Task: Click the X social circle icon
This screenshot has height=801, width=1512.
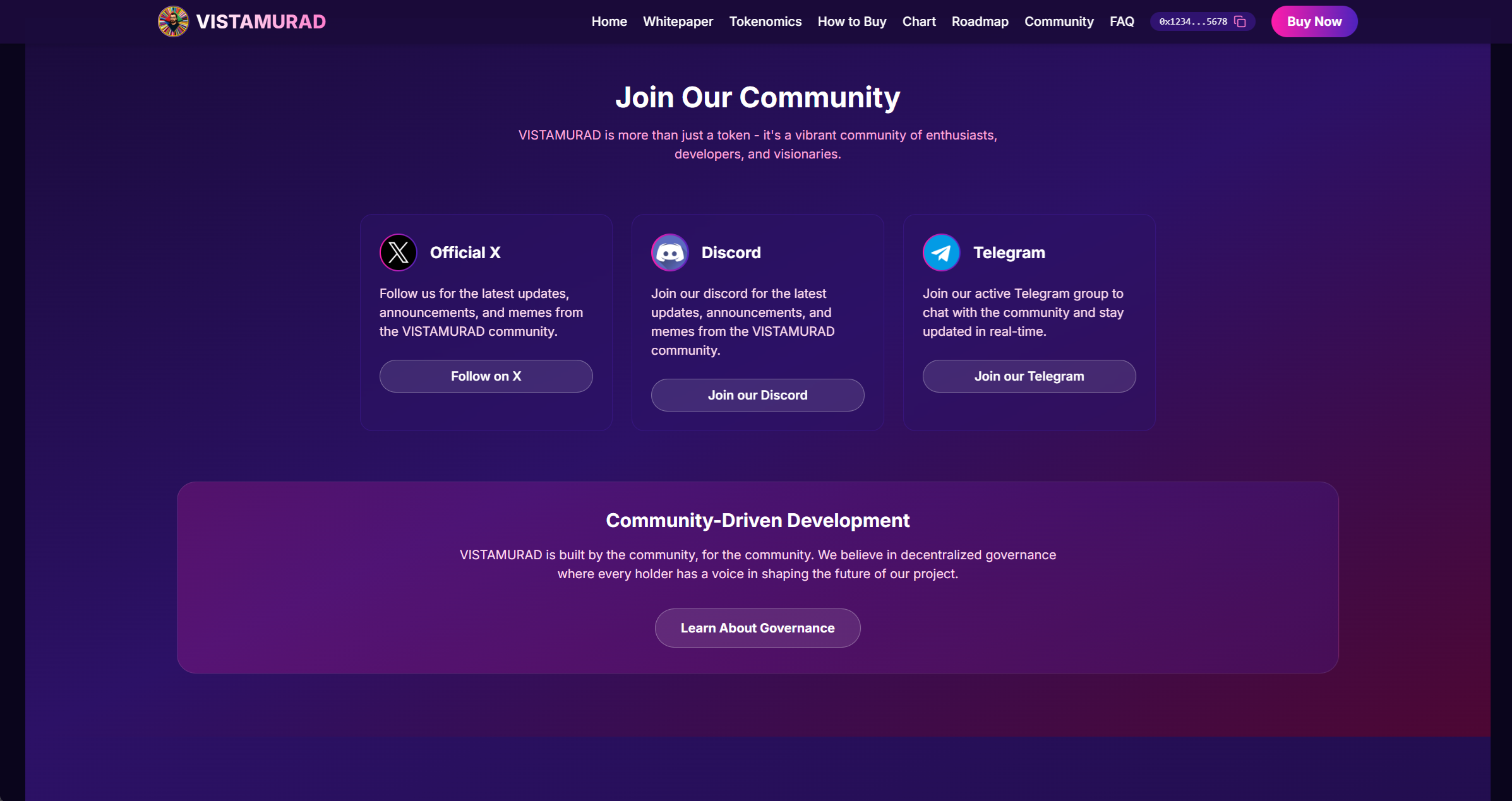Action: (398, 252)
